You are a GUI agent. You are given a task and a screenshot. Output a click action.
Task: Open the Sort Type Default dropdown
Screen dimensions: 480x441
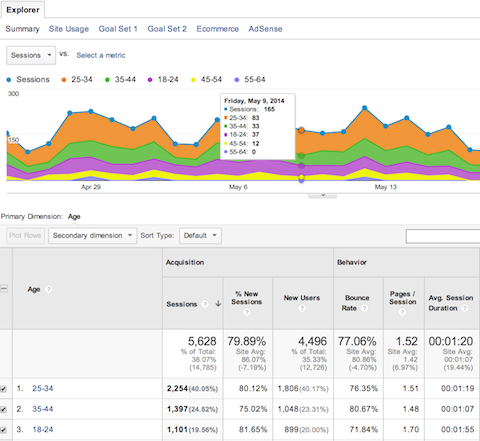(x=200, y=236)
